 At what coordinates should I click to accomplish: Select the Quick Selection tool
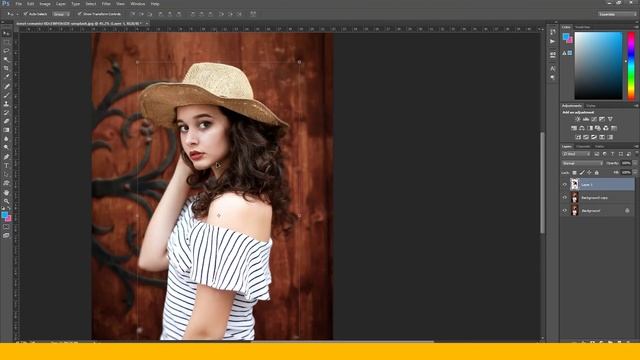coord(6,60)
